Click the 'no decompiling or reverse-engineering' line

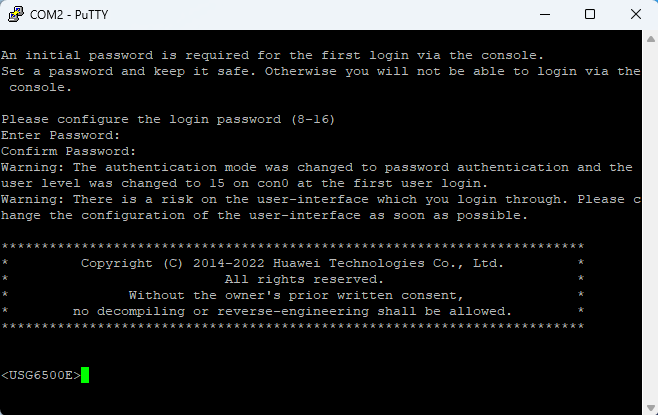click(292, 311)
